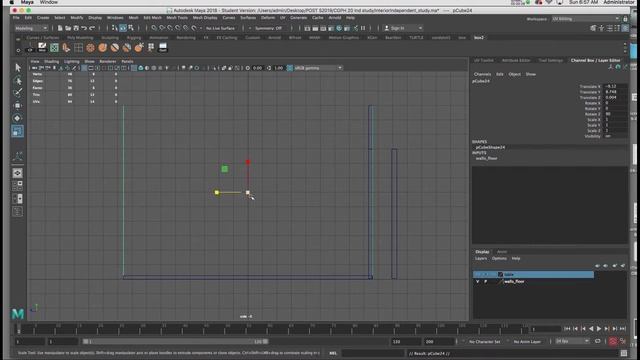This screenshot has width=640, height=360.
Task: Switch to Anim layer tab
Action: click(502, 252)
